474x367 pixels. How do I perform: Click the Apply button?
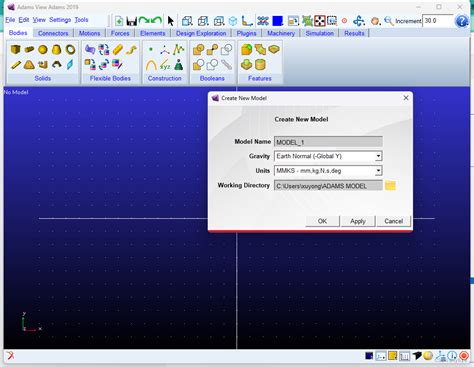tap(358, 221)
